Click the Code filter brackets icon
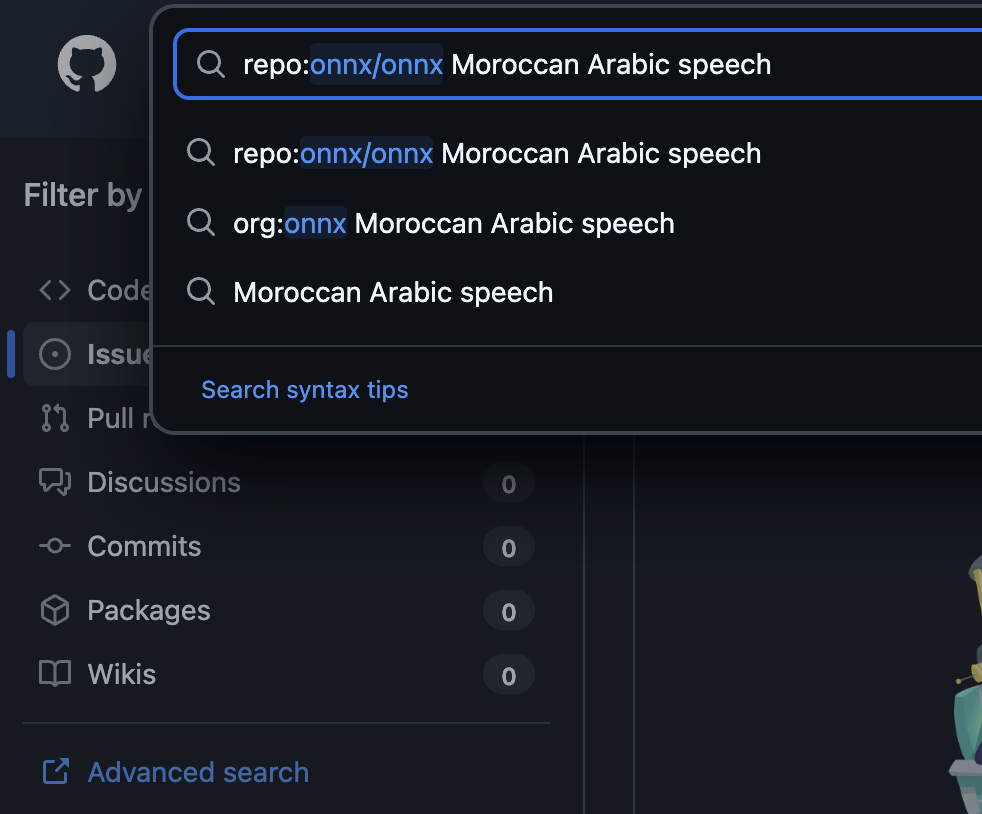This screenshot has width=982, height=814. click(x=55, y=290)
